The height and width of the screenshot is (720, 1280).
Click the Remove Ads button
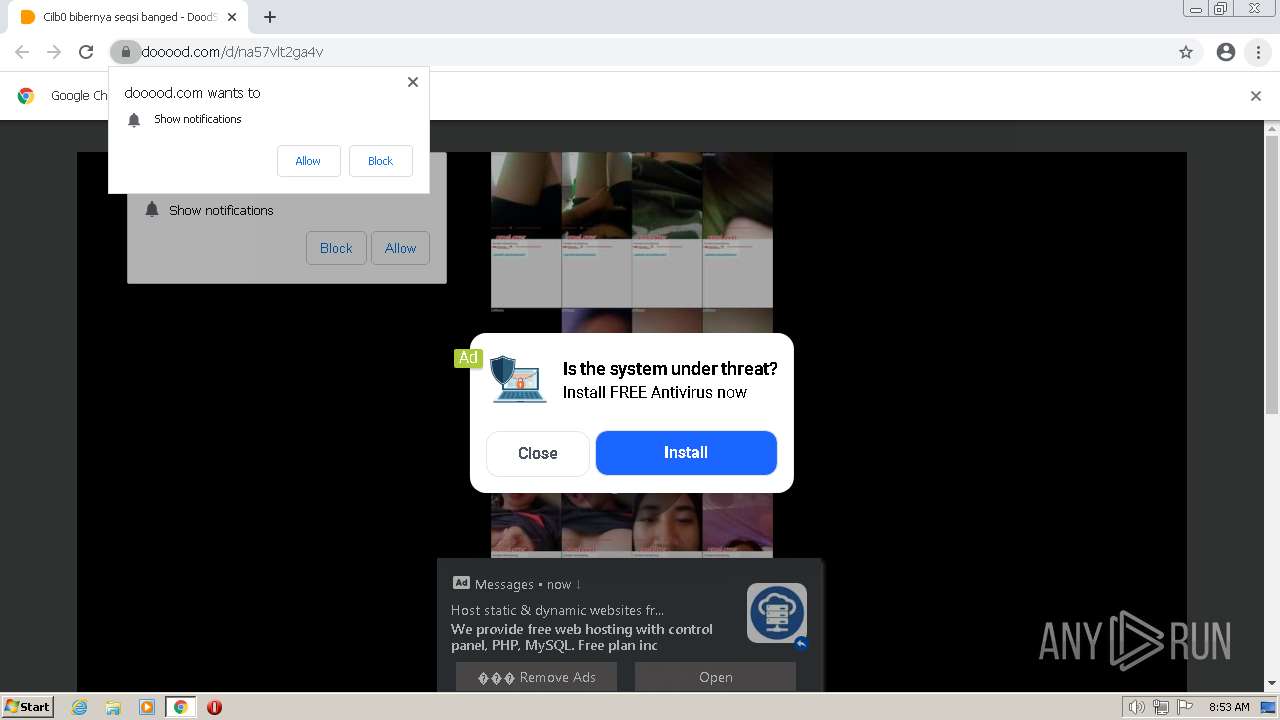coord(536,677)
